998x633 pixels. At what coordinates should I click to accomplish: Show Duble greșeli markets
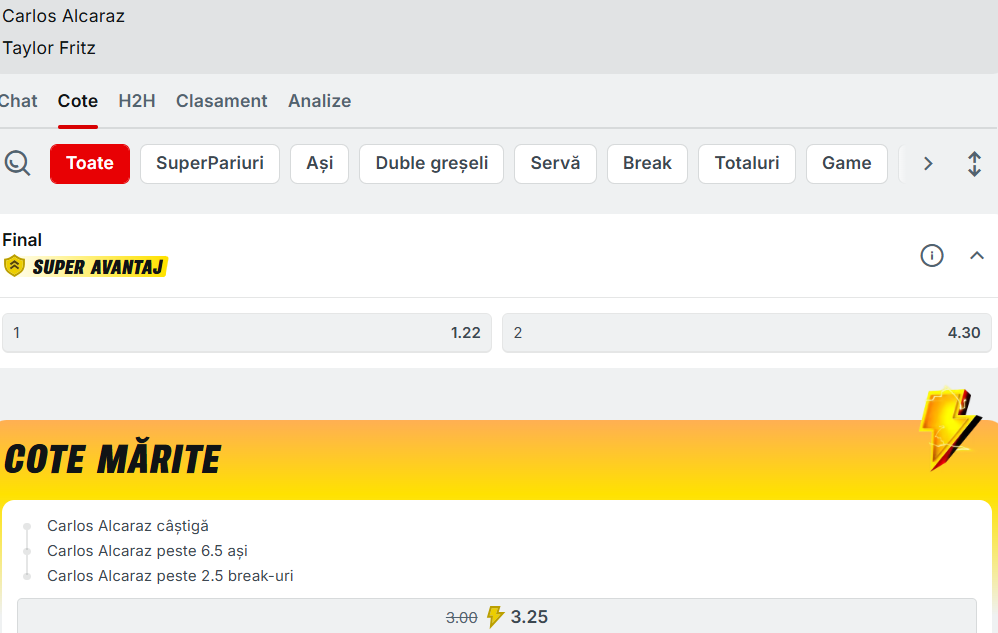click(x=431, y=164)
